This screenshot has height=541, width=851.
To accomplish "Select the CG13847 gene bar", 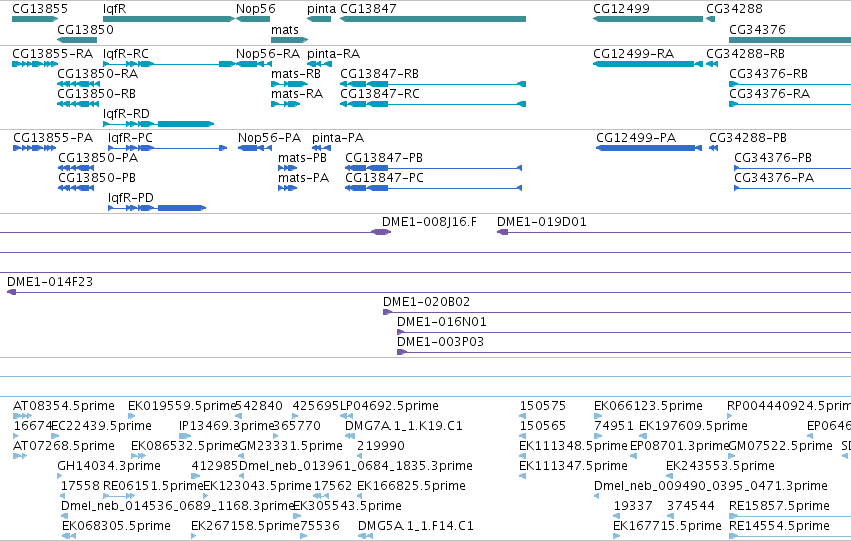I will [x=433, y=19].
